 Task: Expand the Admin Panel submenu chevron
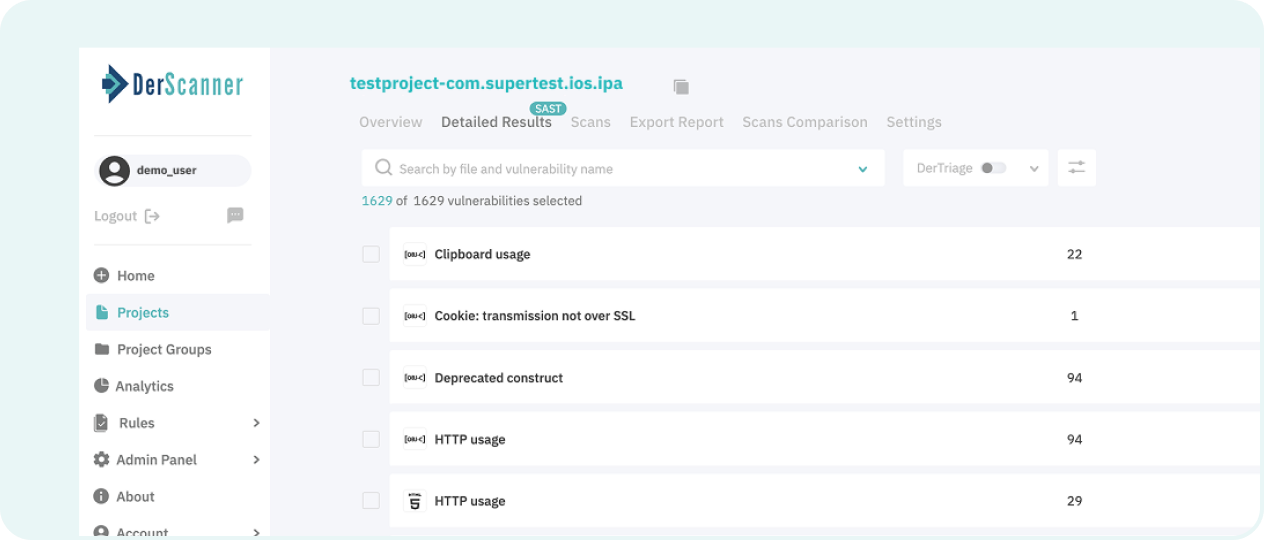pyautogui.click(x=256, y=460)
